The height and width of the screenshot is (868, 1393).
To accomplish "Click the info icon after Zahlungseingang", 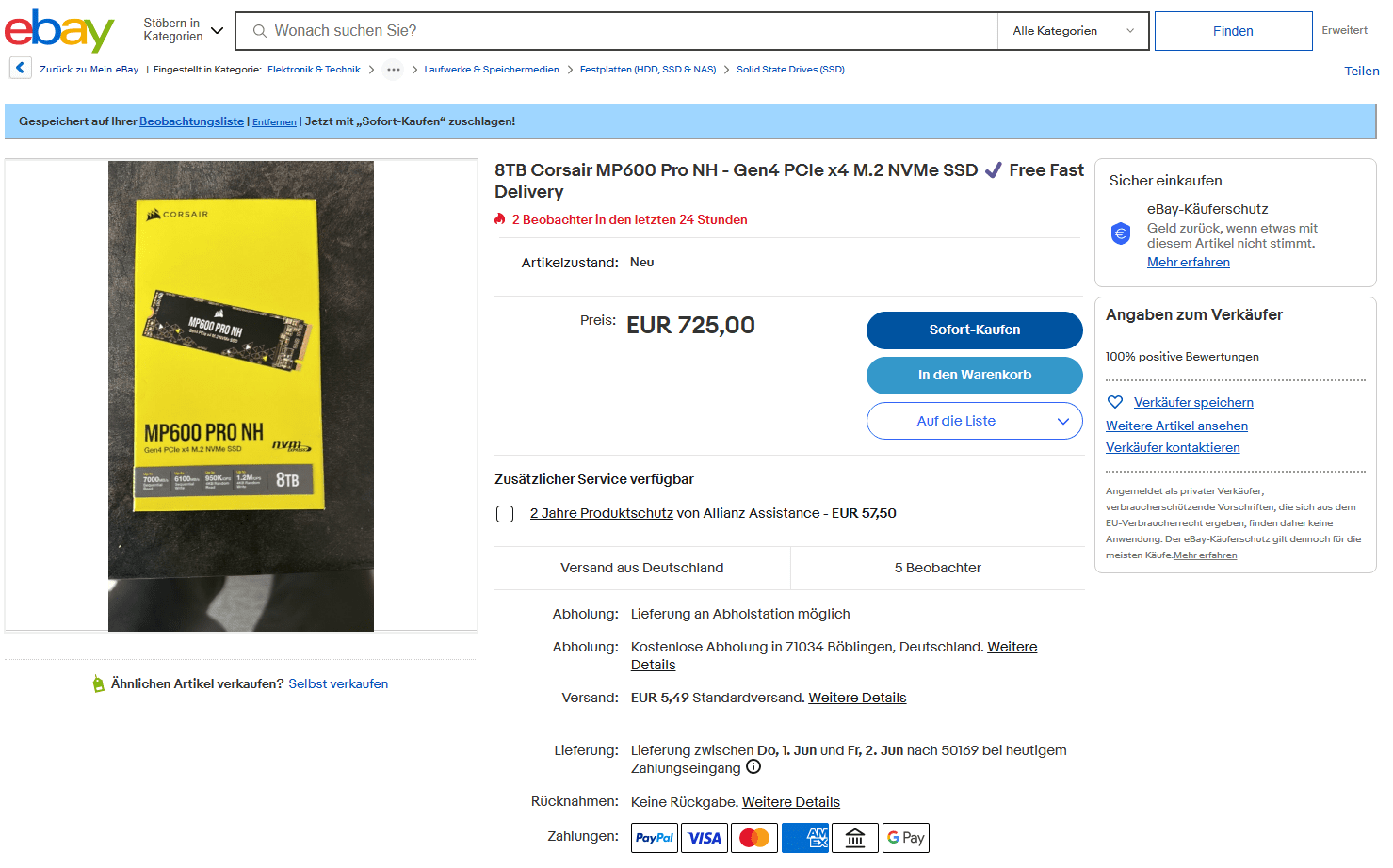I will point(753,767).
